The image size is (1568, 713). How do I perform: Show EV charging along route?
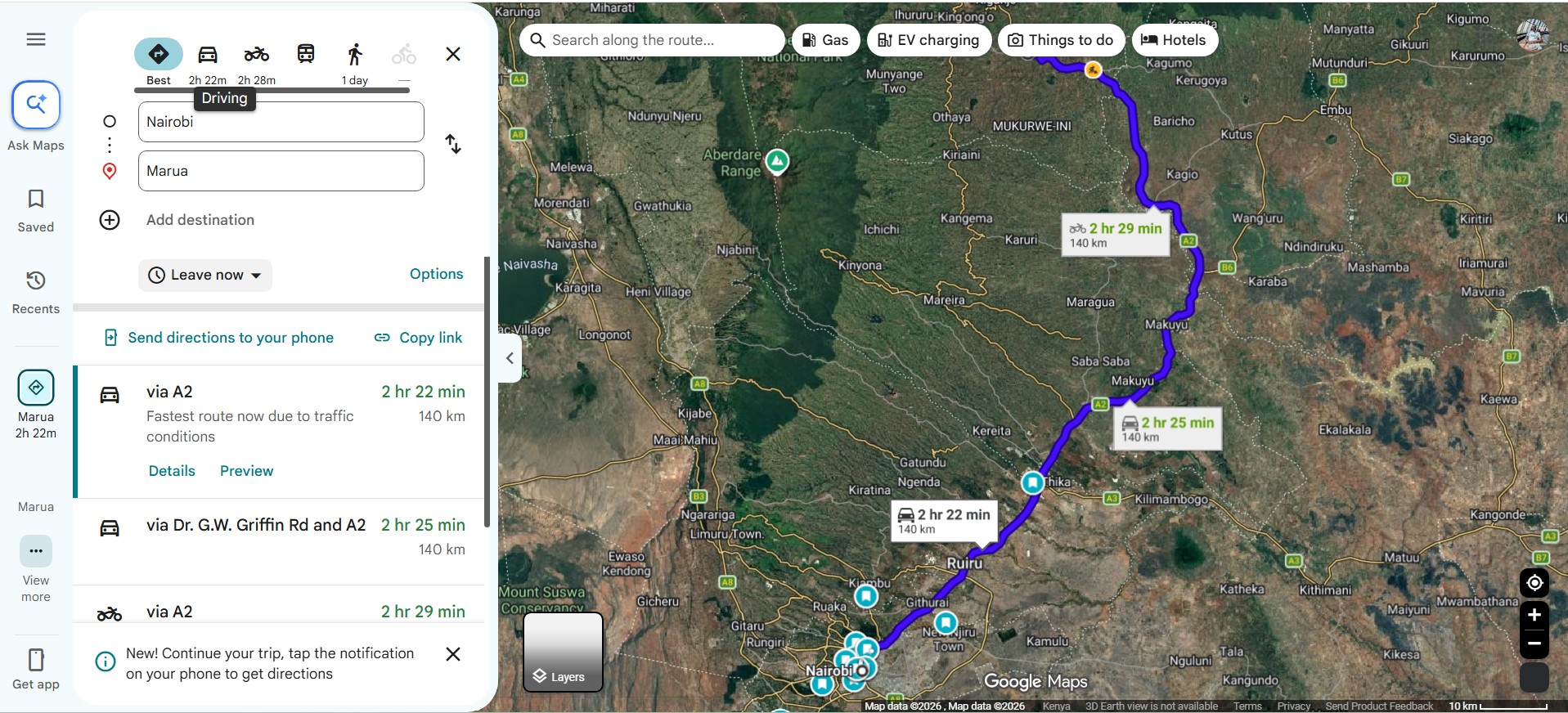click(x=929, y=40)
